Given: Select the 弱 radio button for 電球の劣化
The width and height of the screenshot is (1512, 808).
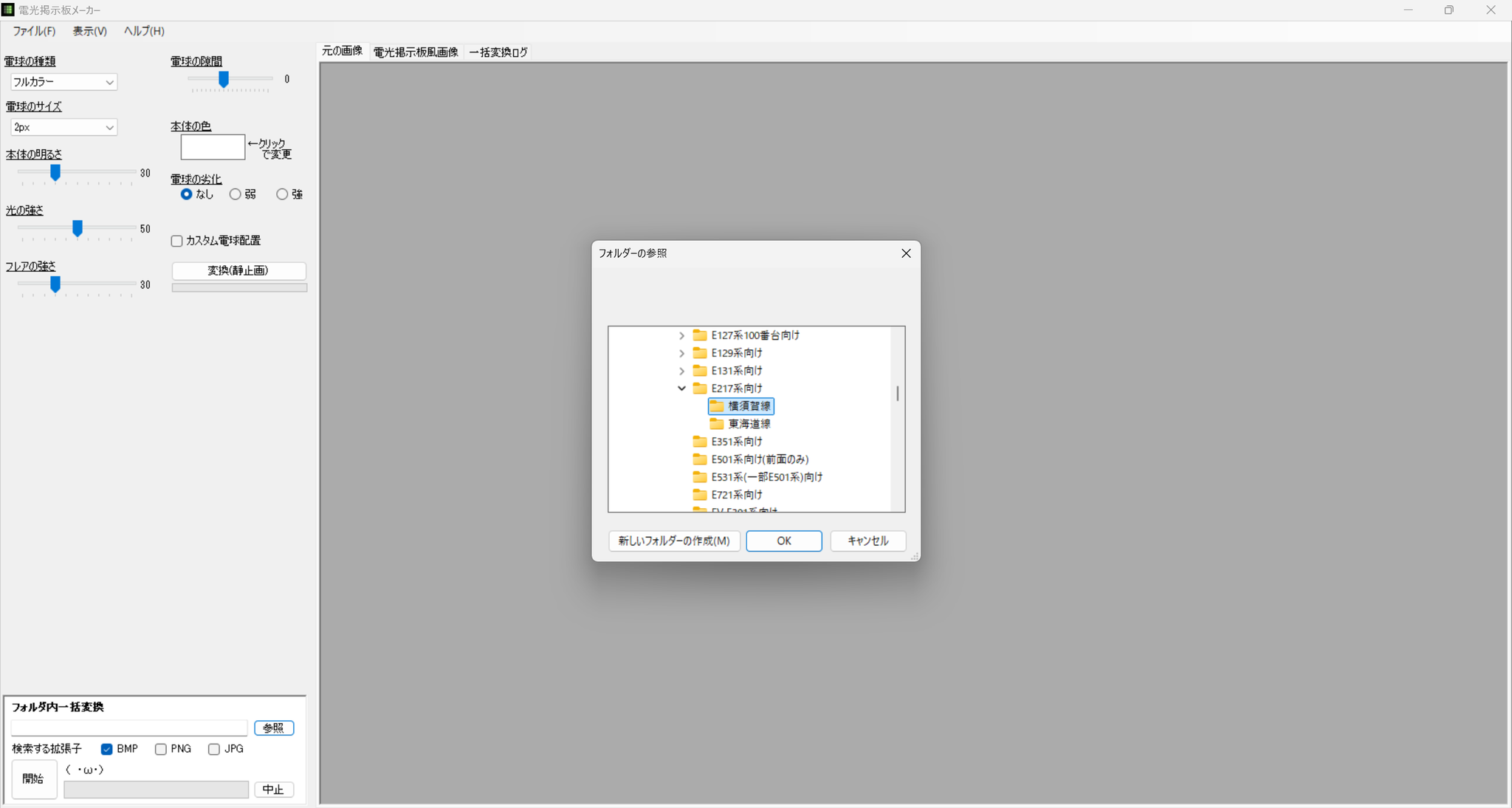Looking at the screenshot, I should (236, 194).
